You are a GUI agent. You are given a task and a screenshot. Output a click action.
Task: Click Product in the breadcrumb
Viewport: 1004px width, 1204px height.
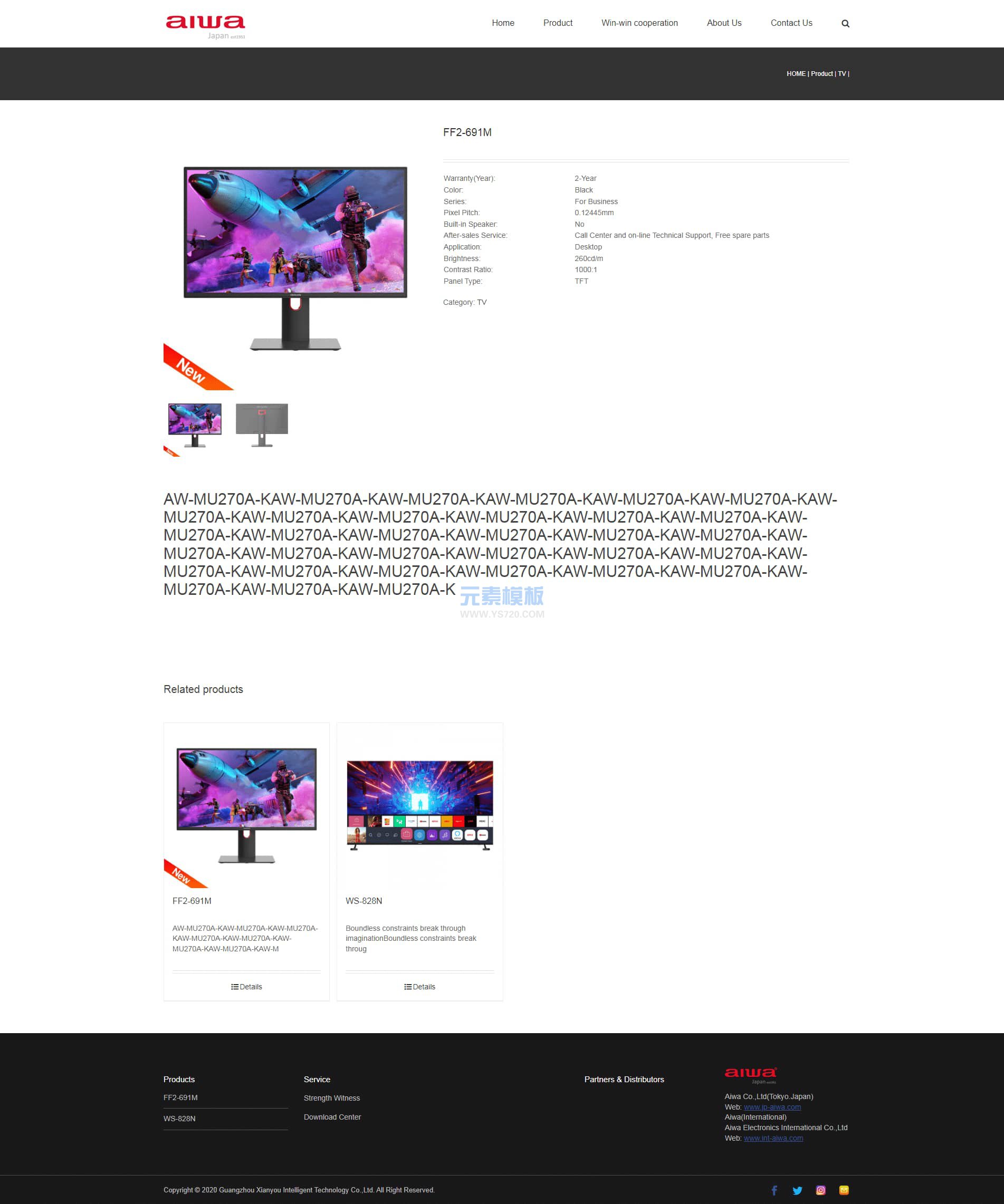coord(821,74)
